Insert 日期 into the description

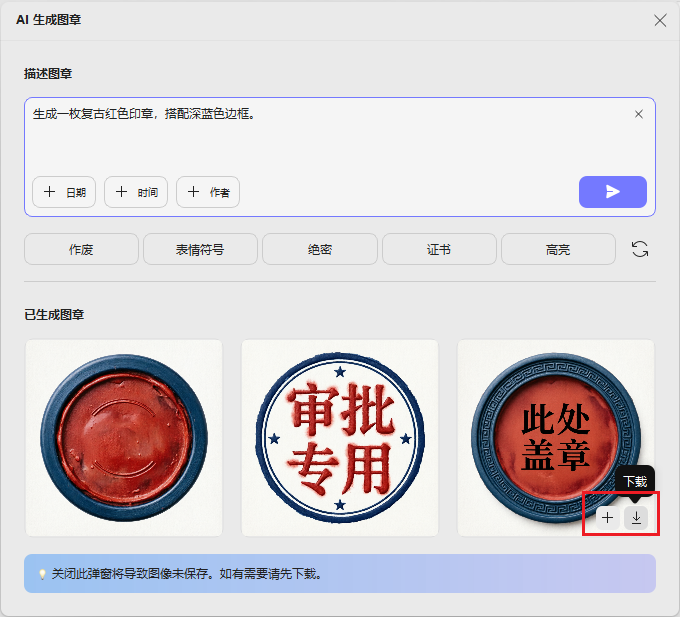(64, 192)
